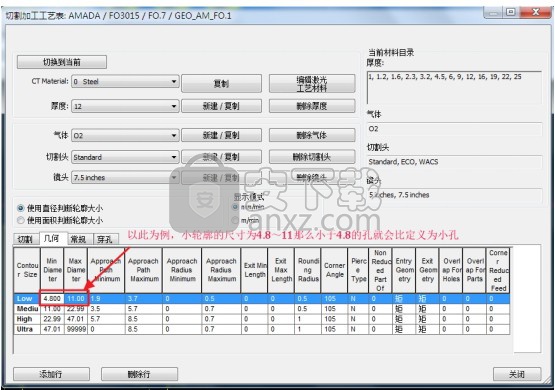Click 添加行 button at bottom

click(51, 374)
